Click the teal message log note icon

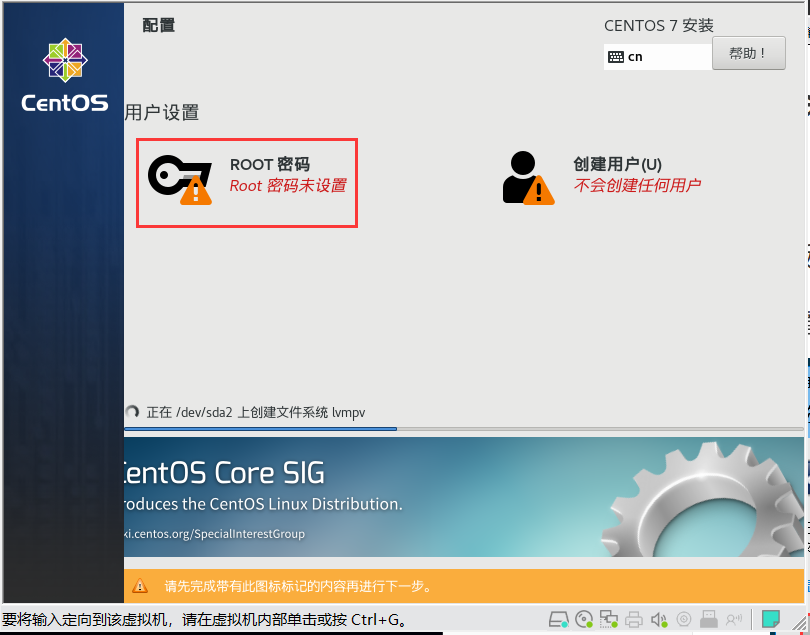(771, 619)
